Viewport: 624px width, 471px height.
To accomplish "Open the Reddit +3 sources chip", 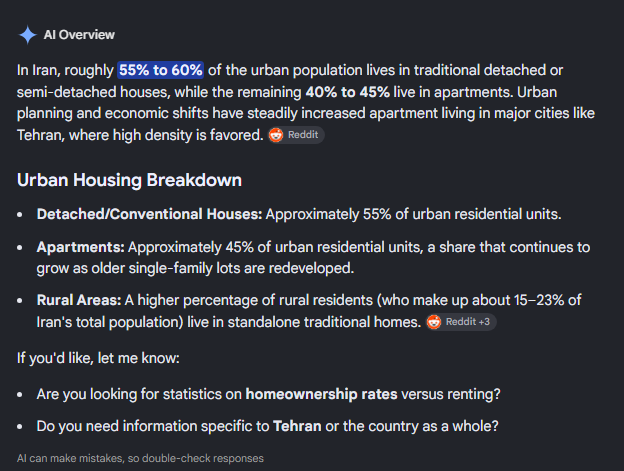I will 461,322.
